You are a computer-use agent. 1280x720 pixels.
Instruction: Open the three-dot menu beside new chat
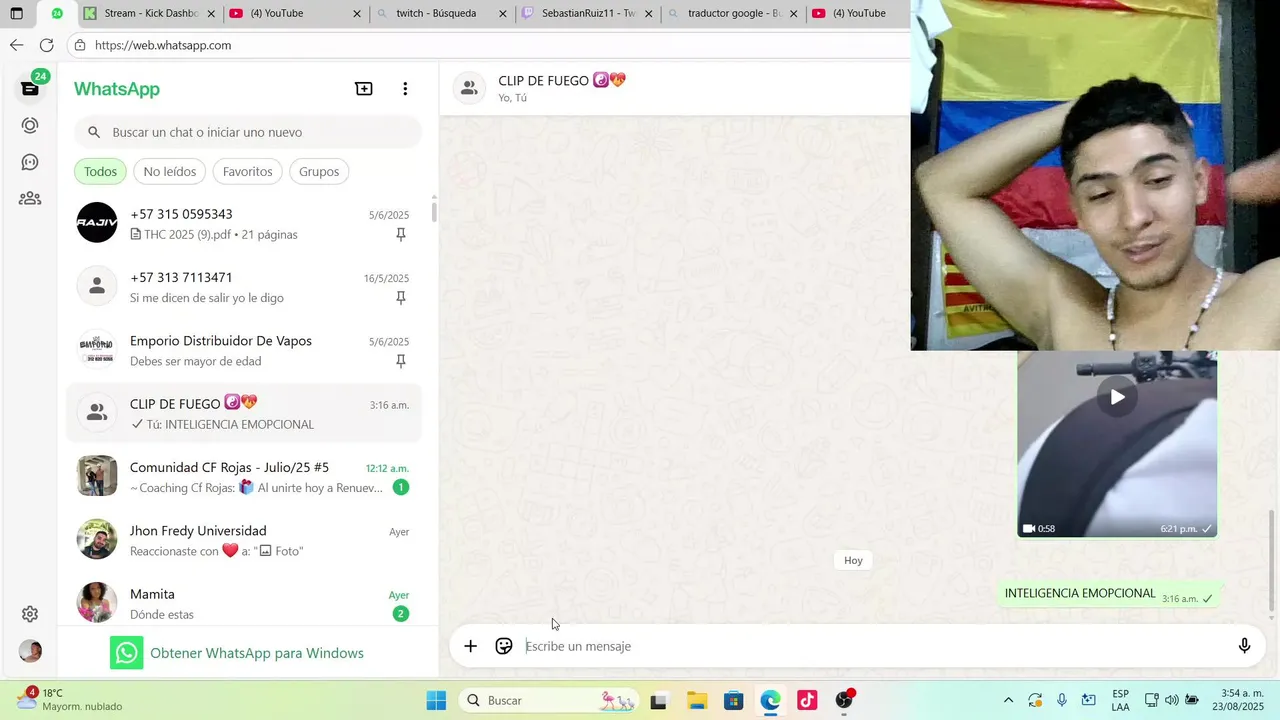405,89
